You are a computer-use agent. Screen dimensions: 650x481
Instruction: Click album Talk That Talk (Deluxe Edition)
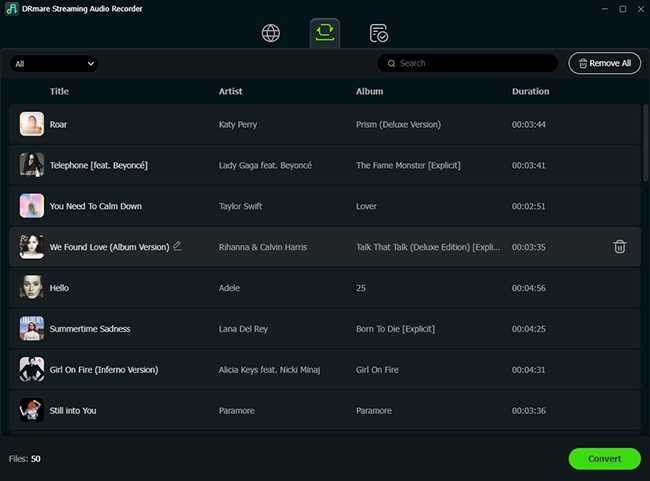(x=428, y=247)
